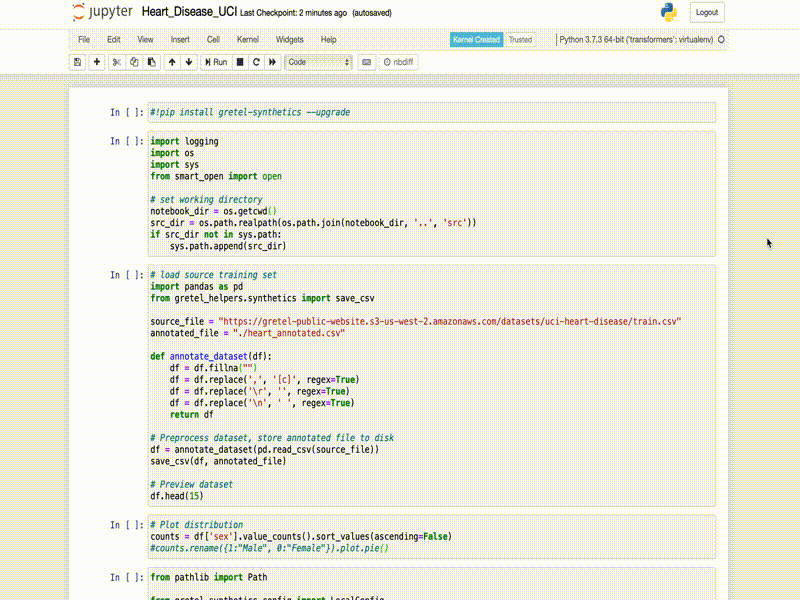Image resolution: width=800 pixels, height=600 pixels.
Task: Open the Edit menu
Action: tap(114, 40)
